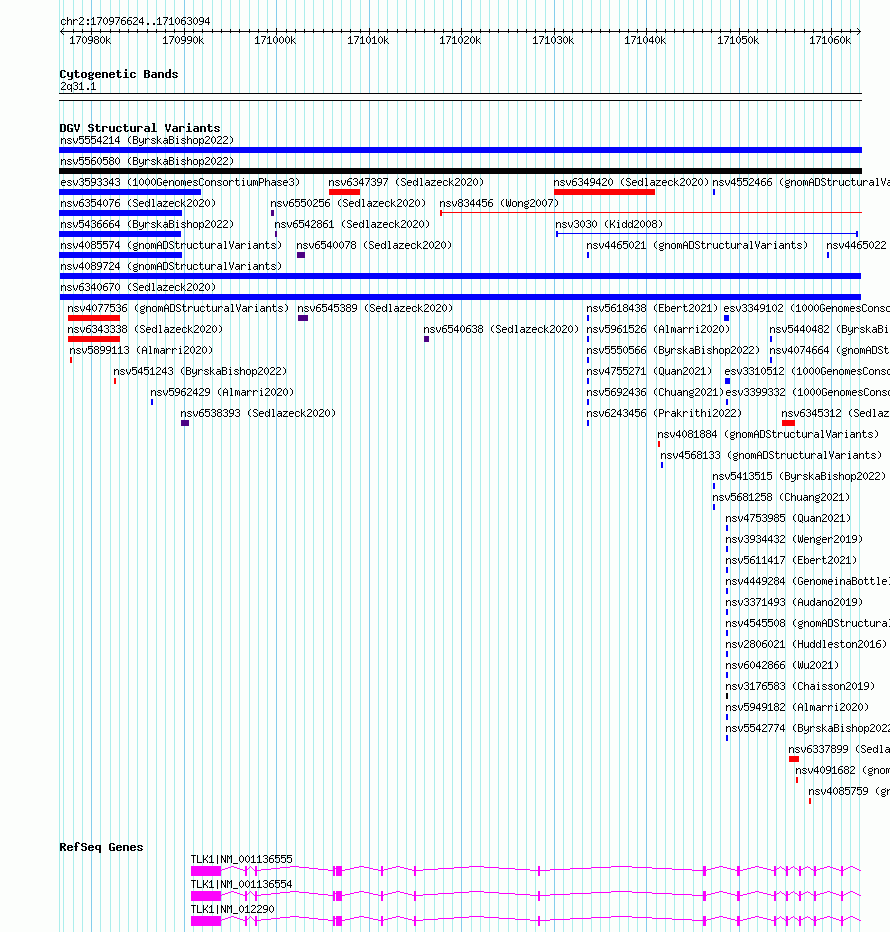Select the black nsv5560580 variant bar
Image resolution: width=890 pixels, height=932 pixels.
tap(460, 171)
